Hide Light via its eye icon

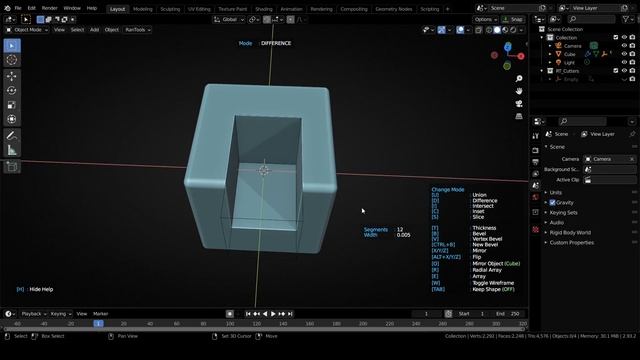tap(624, 62)
